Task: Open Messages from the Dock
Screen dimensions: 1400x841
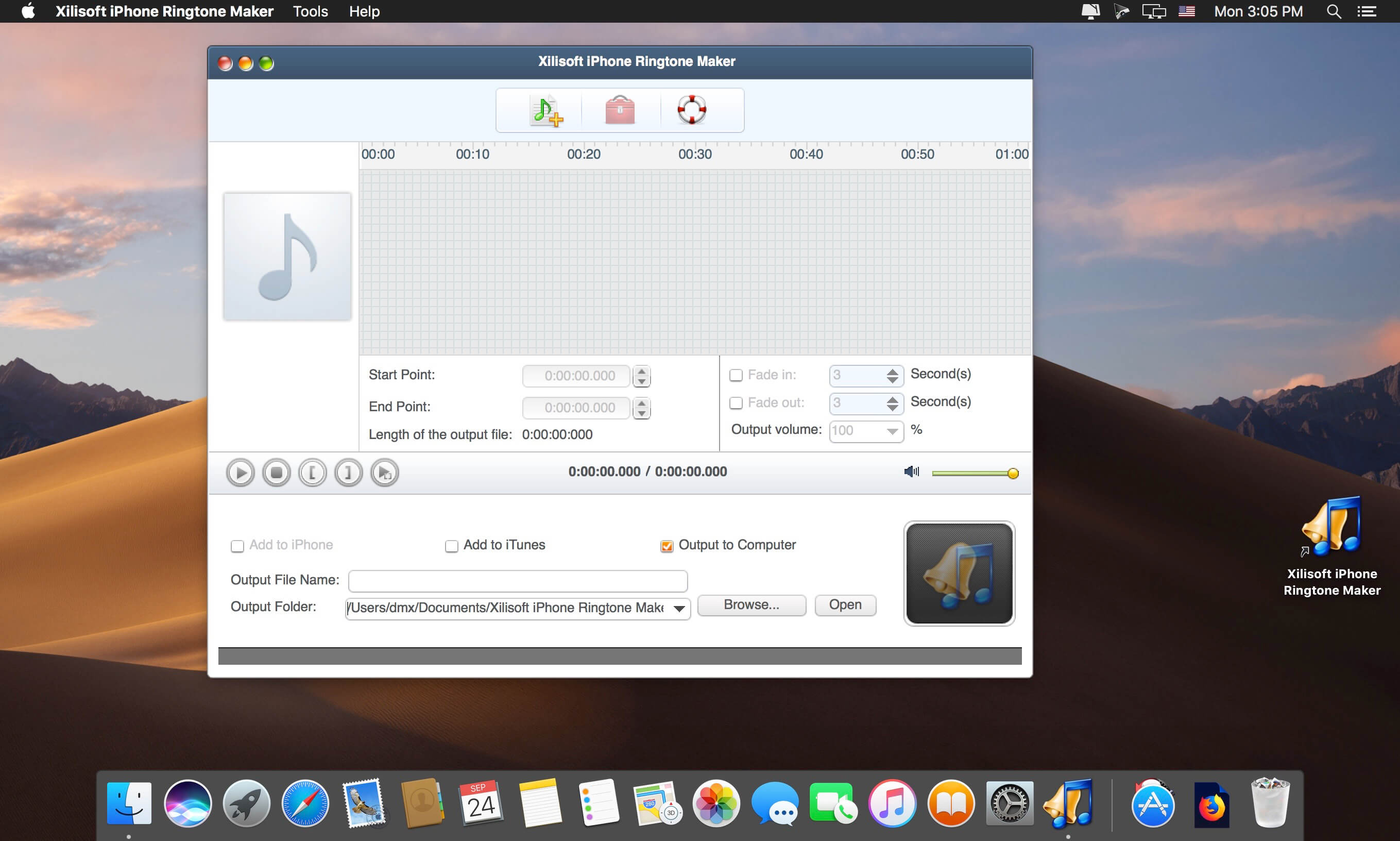Action: [x=775, y=803]
